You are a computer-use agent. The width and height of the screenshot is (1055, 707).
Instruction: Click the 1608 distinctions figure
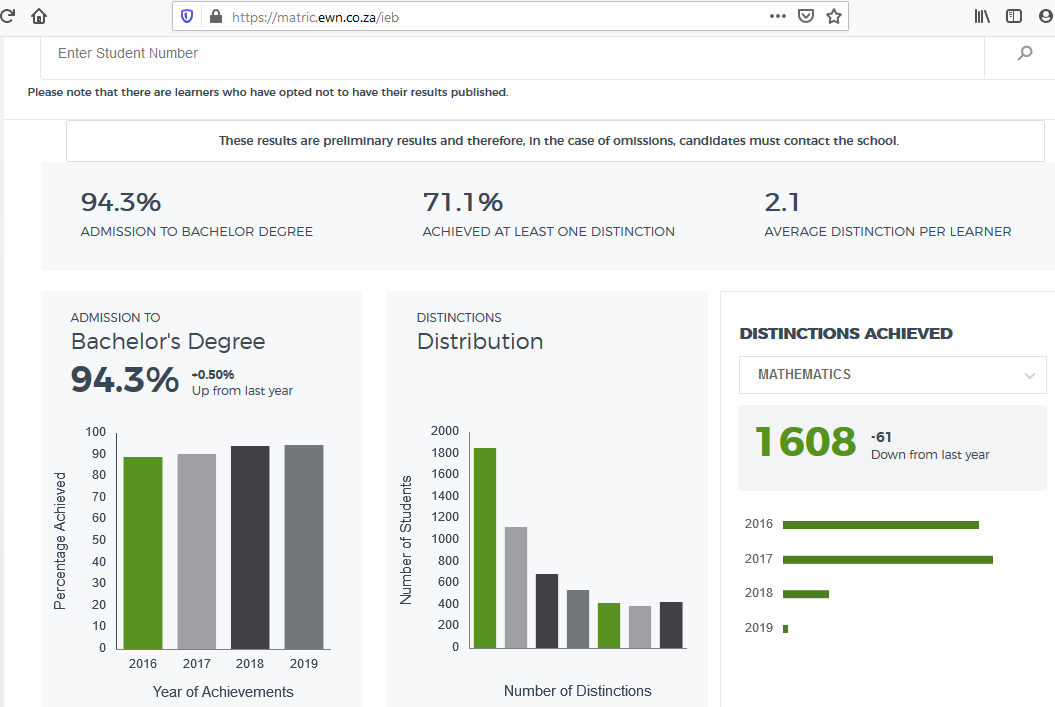click(805, 442)
